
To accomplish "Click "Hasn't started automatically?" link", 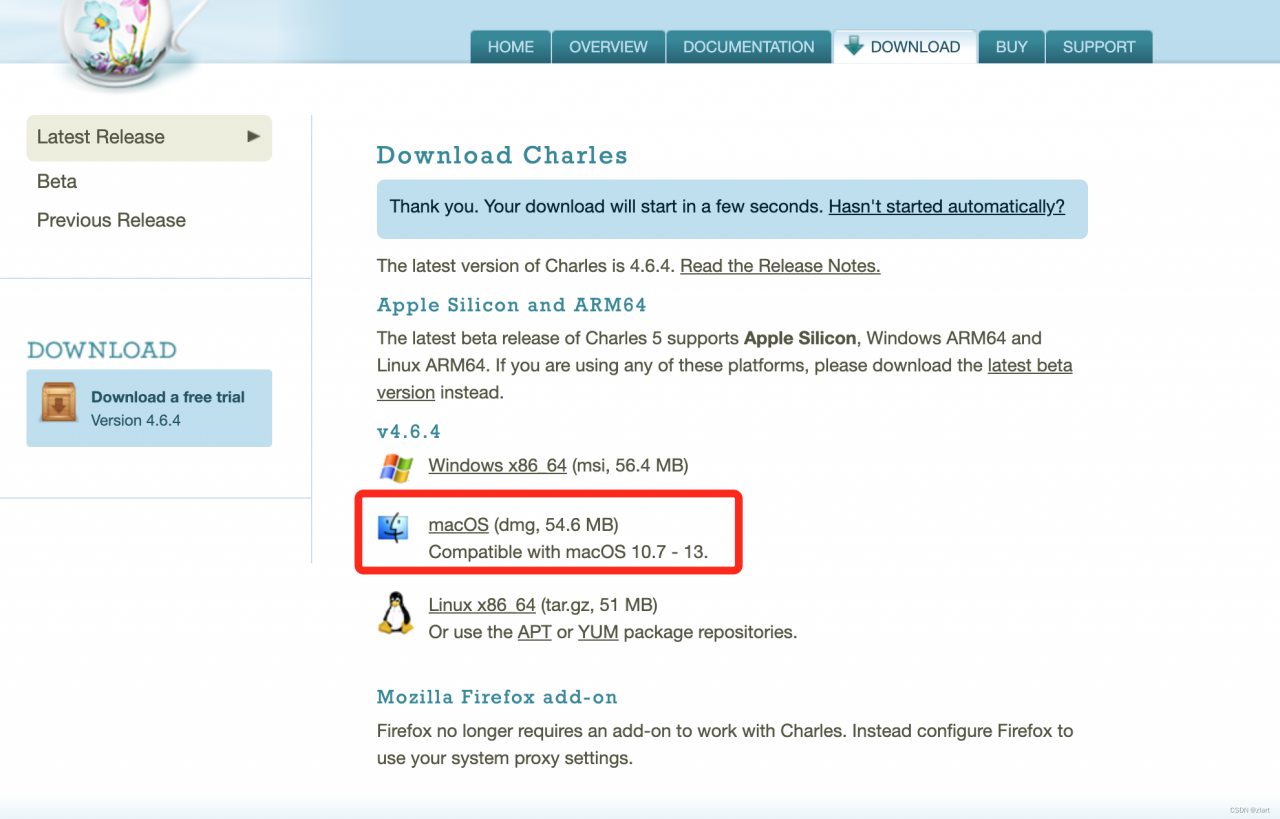I will coord(946,207).
